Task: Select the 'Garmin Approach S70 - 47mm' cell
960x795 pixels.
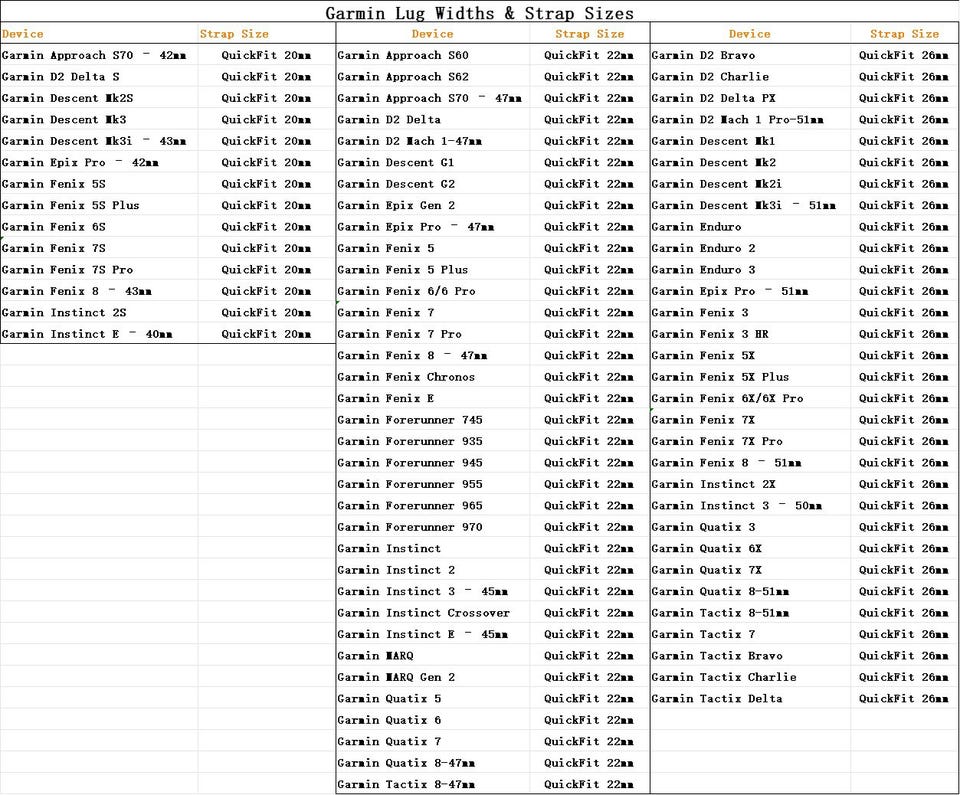Action: click(433, 98)
